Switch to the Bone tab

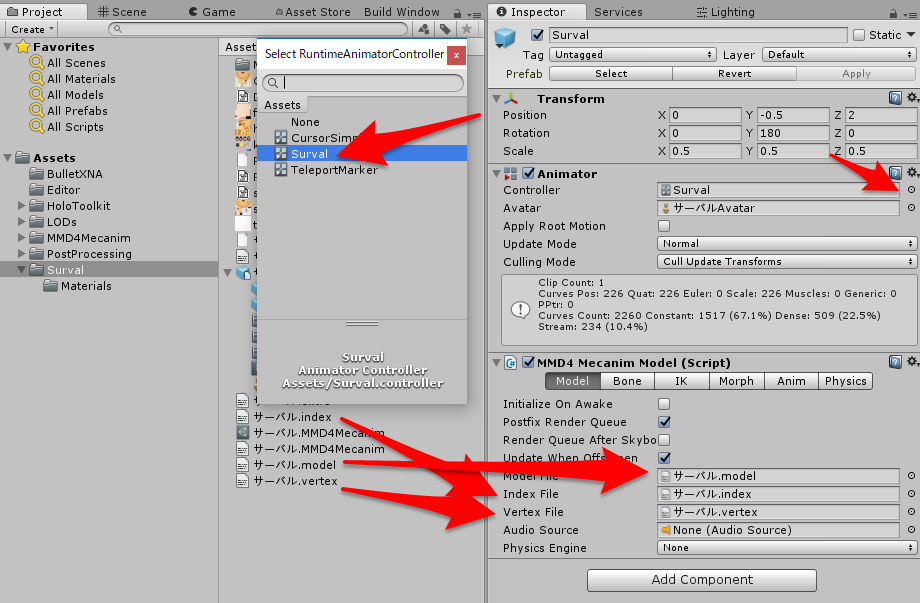coord(627,381)
